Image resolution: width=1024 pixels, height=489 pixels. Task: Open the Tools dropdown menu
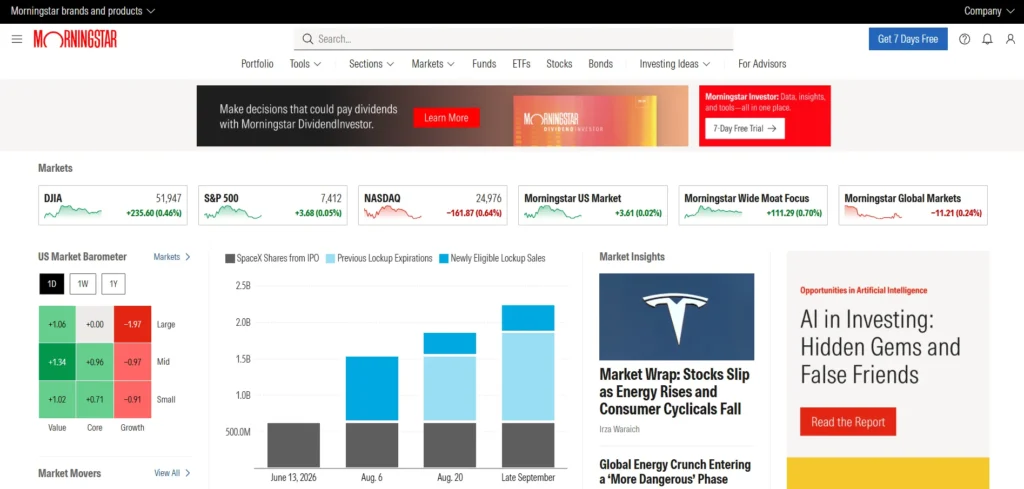click(x=306, y=64)
